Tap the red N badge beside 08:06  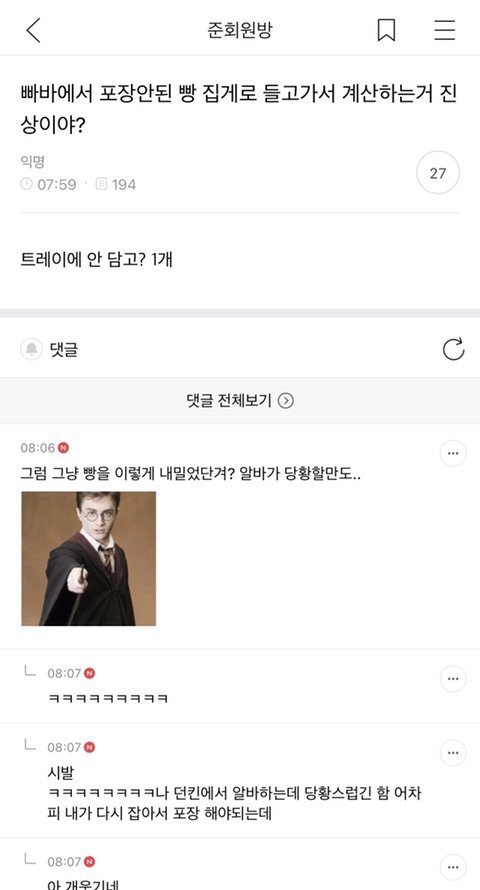(x=64, y=448)
